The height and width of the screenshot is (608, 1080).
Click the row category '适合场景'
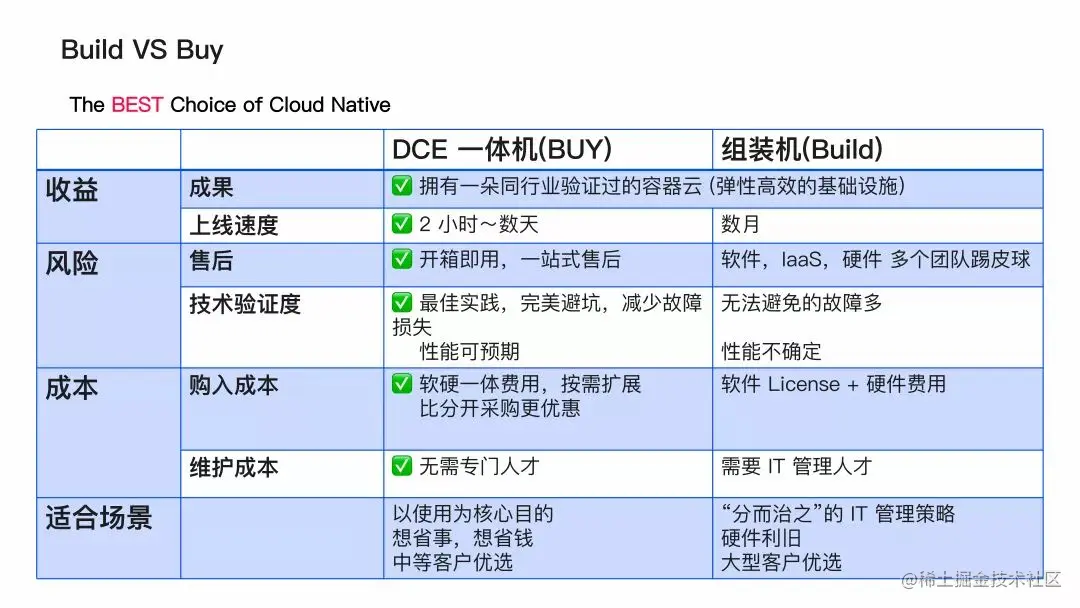pyautogui.click(x=98, y=518)
